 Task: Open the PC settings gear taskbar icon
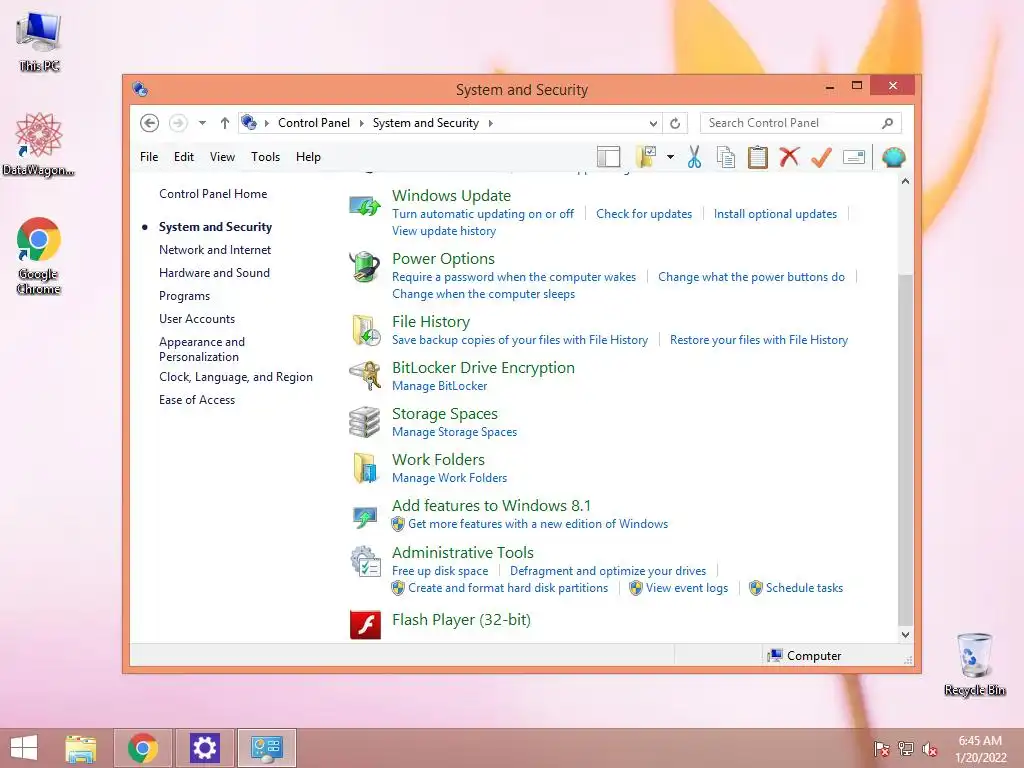204,748
